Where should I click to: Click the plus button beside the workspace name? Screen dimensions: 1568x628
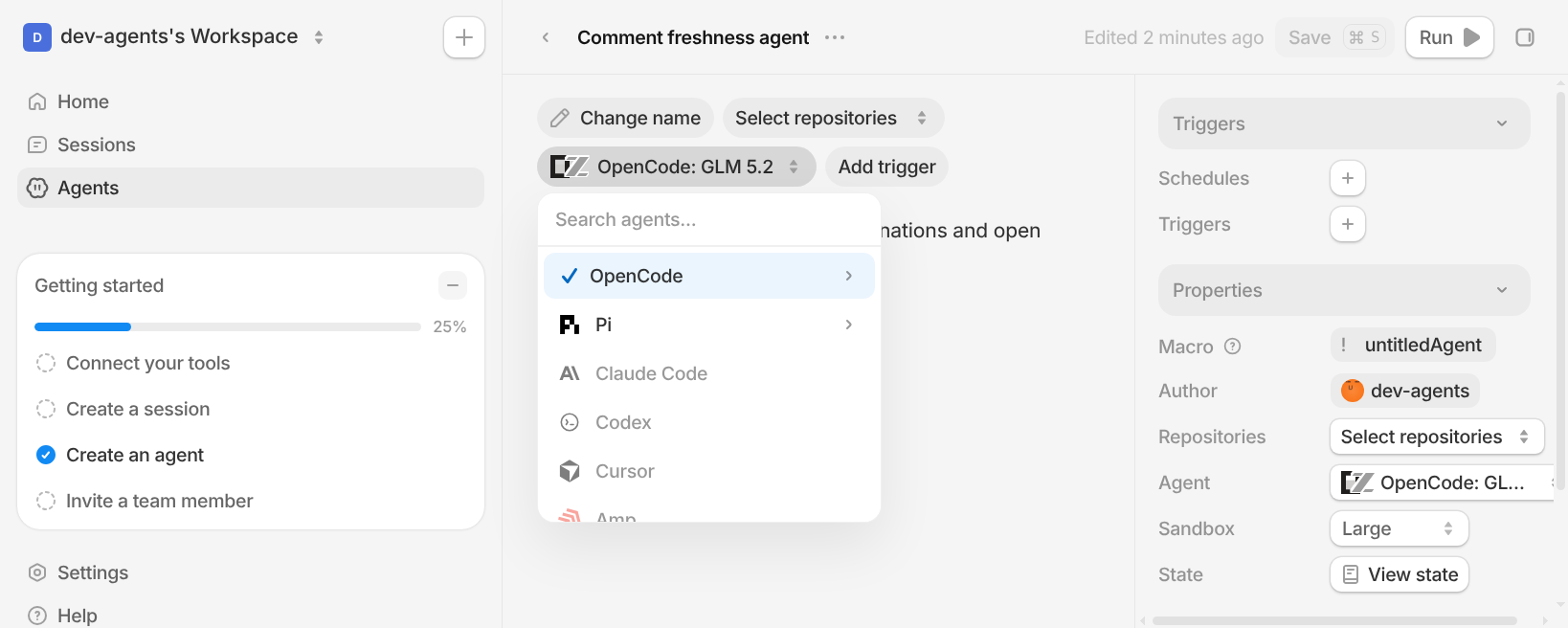[x=464, y=37]
